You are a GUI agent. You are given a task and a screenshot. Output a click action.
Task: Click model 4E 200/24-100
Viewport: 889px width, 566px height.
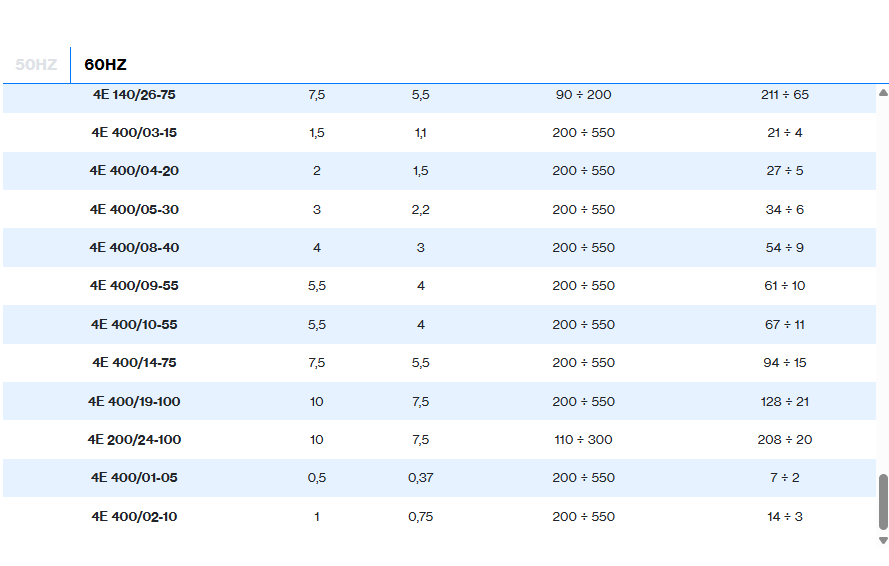tap(134, 440)
